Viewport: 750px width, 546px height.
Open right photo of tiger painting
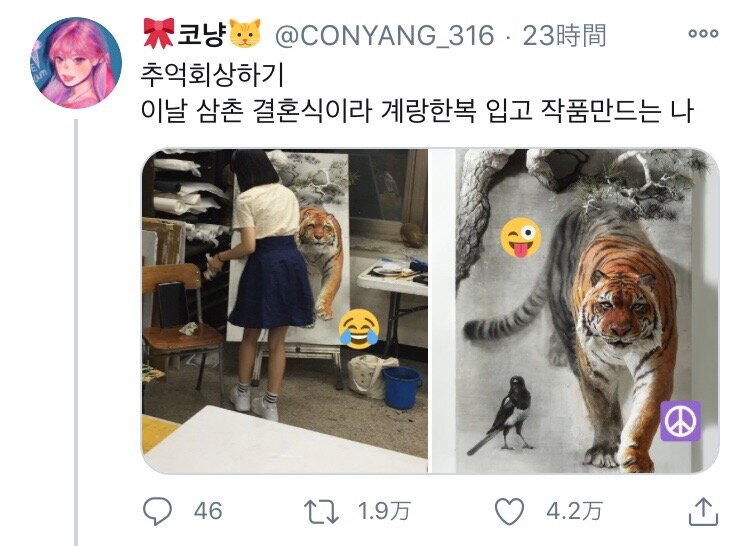coord(576,311)
